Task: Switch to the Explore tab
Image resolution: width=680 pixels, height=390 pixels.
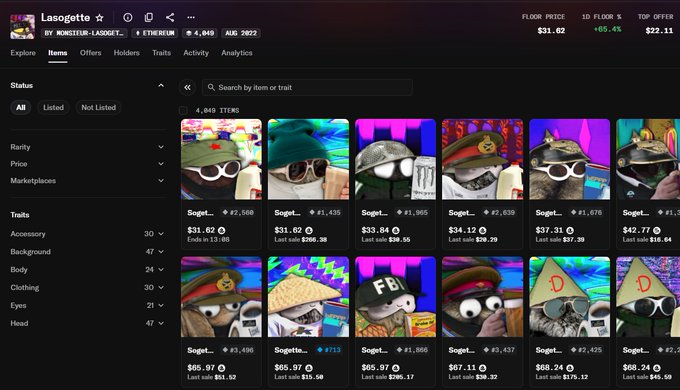Action: (x=23, y=53)
